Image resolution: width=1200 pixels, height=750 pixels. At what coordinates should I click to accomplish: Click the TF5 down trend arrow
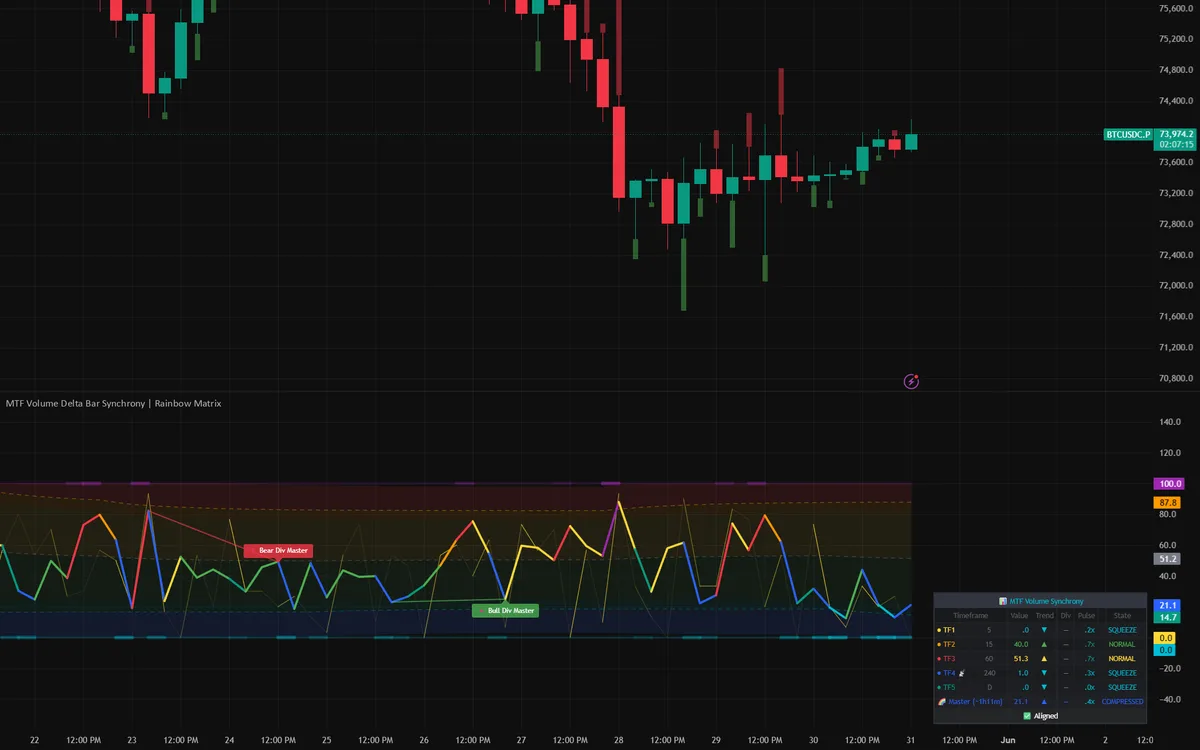click(1044, 687)
